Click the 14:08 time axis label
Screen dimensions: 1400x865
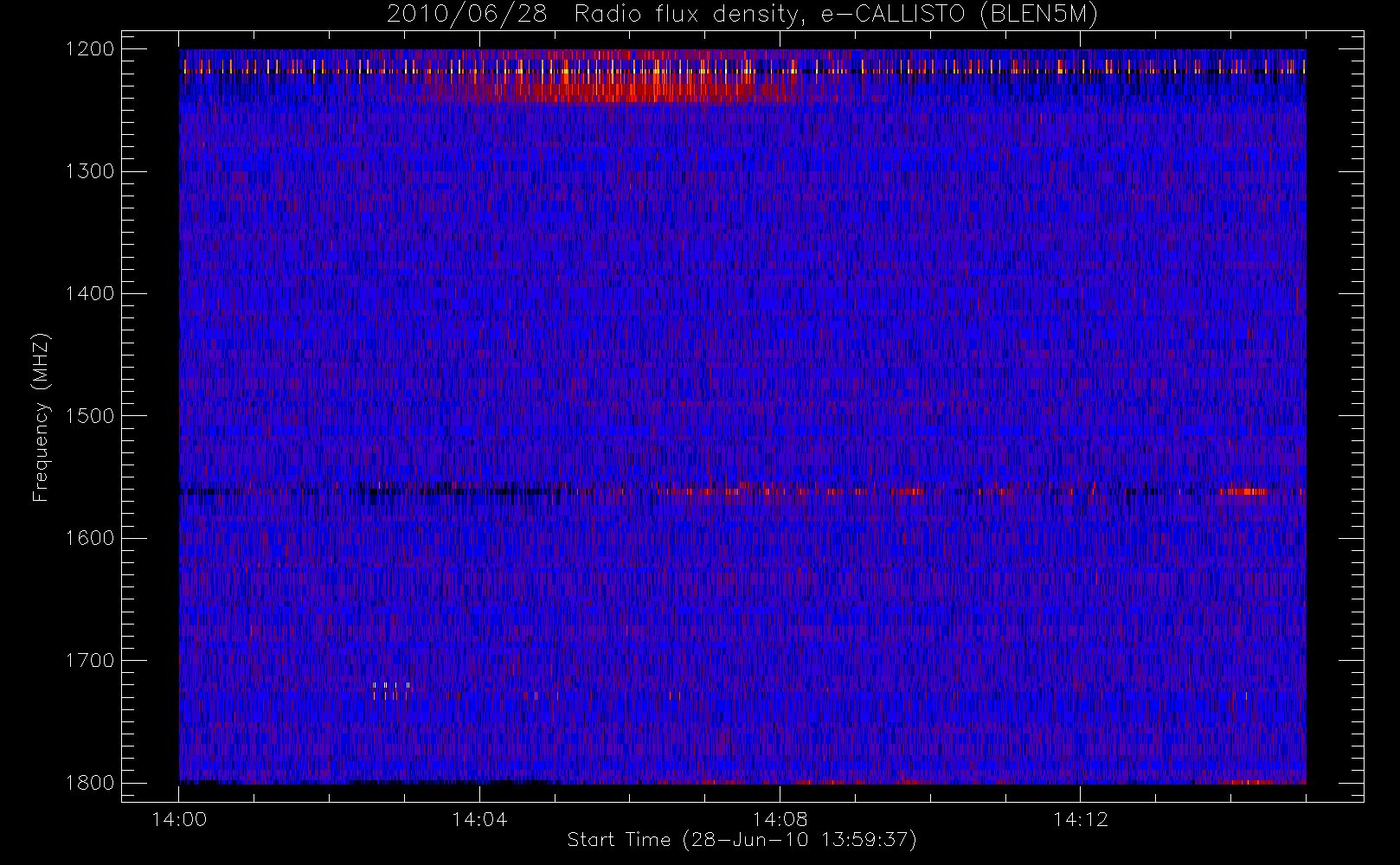click(x=780, y=819)
